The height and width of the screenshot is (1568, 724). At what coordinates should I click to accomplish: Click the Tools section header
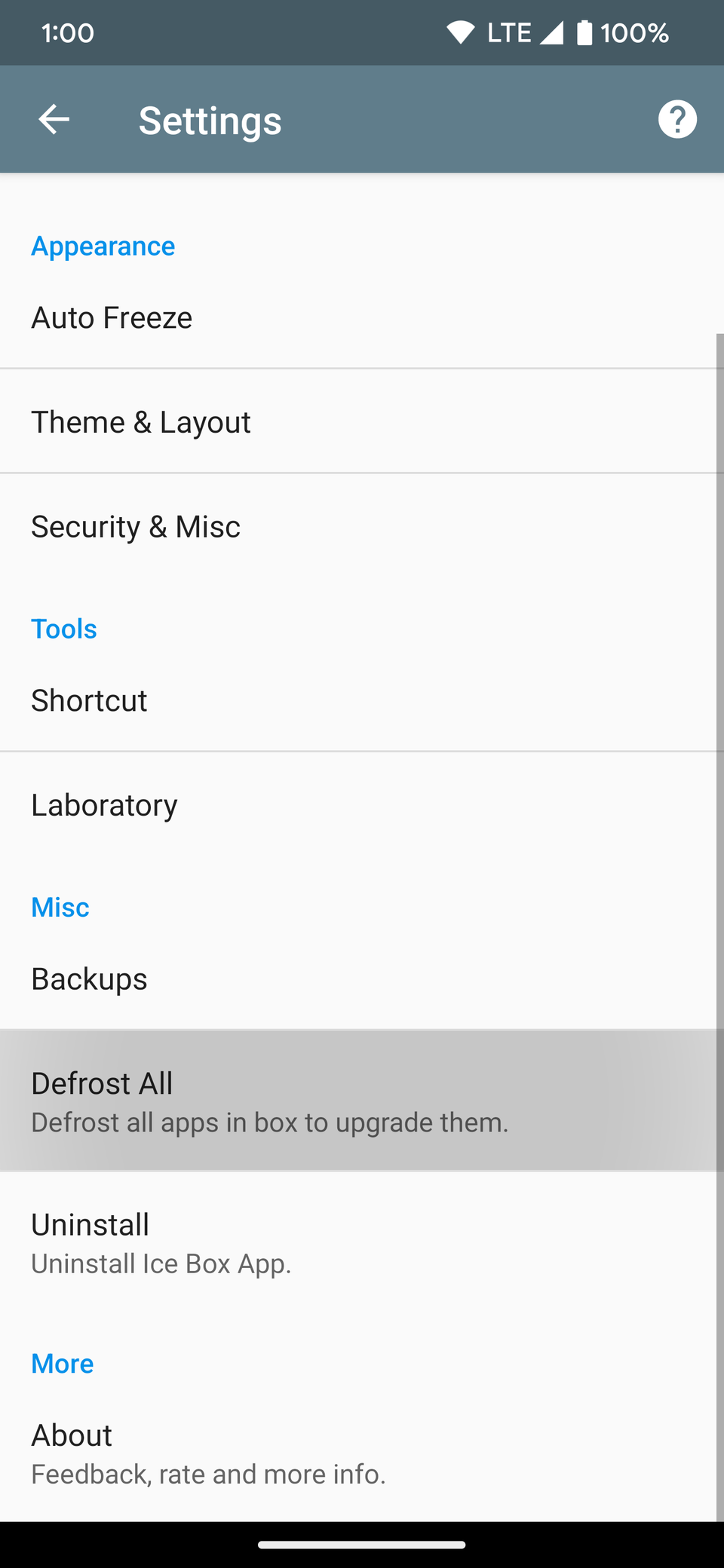click(x=64, y=628)
